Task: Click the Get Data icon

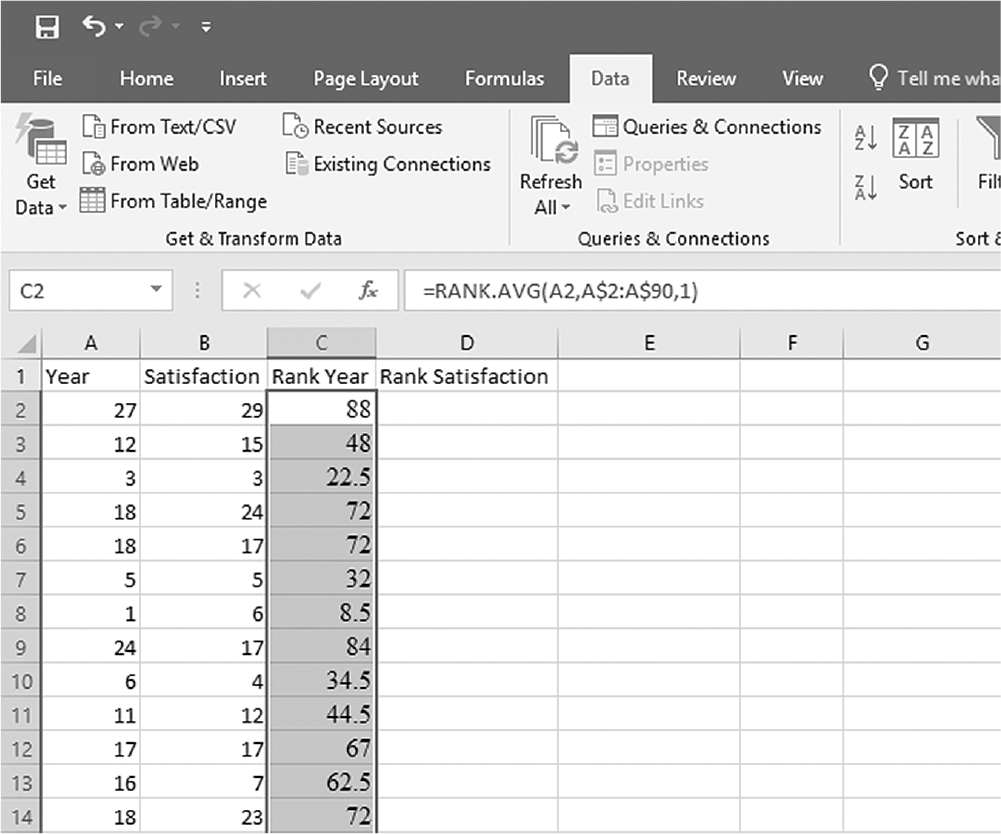Action: coord(41,140)
